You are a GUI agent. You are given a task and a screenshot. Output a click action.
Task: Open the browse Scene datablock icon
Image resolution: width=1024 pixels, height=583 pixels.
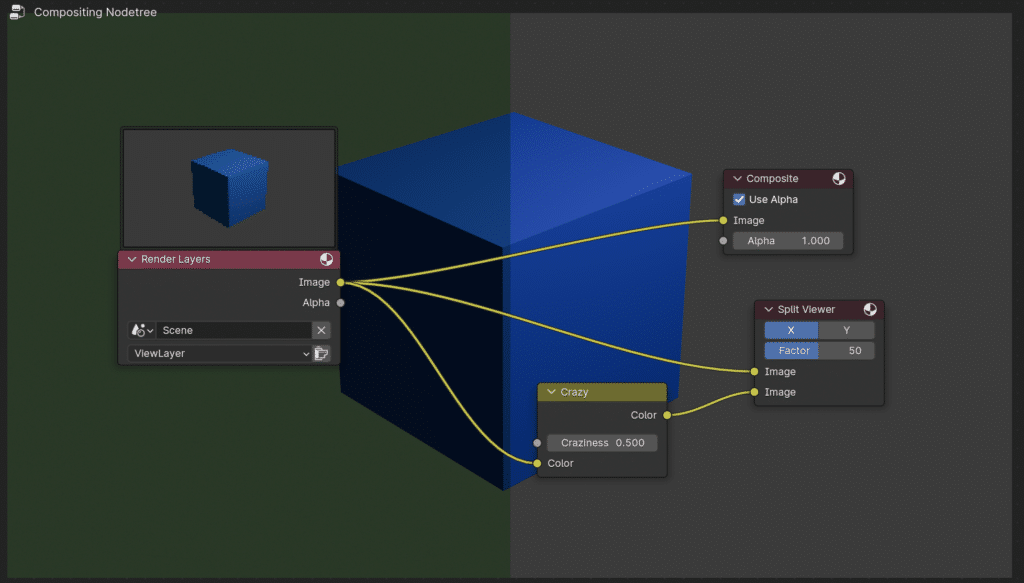(x=140, y=330)
